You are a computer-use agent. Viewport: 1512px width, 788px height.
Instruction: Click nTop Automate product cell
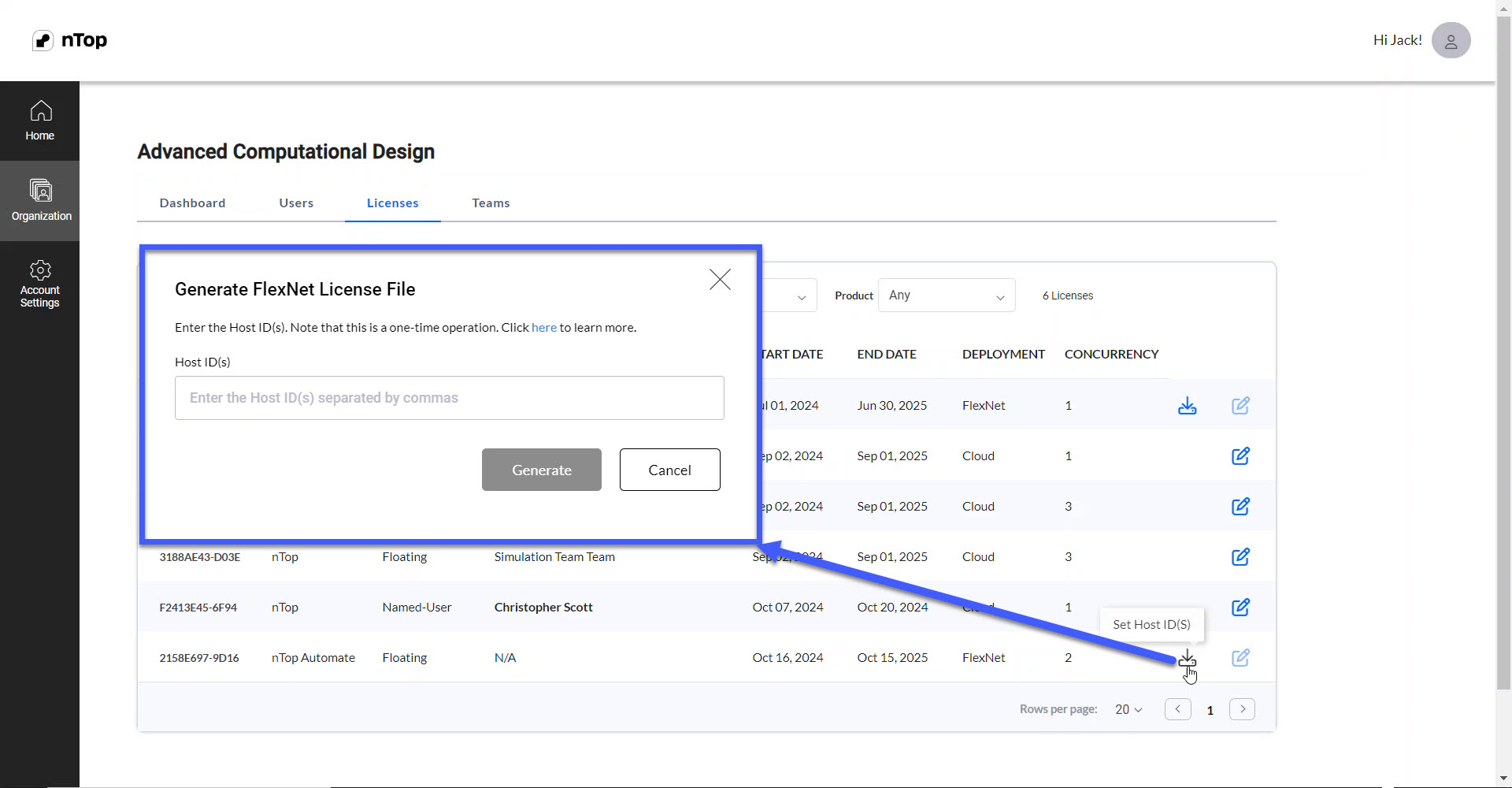pyautogui.click(x=313, y=658)
